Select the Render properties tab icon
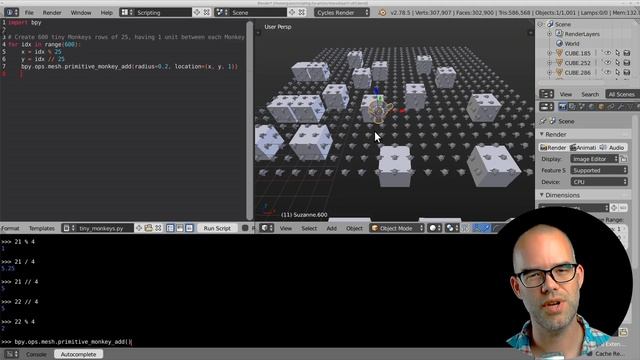This screenshot has width=640, height=360. coord(562,107)
